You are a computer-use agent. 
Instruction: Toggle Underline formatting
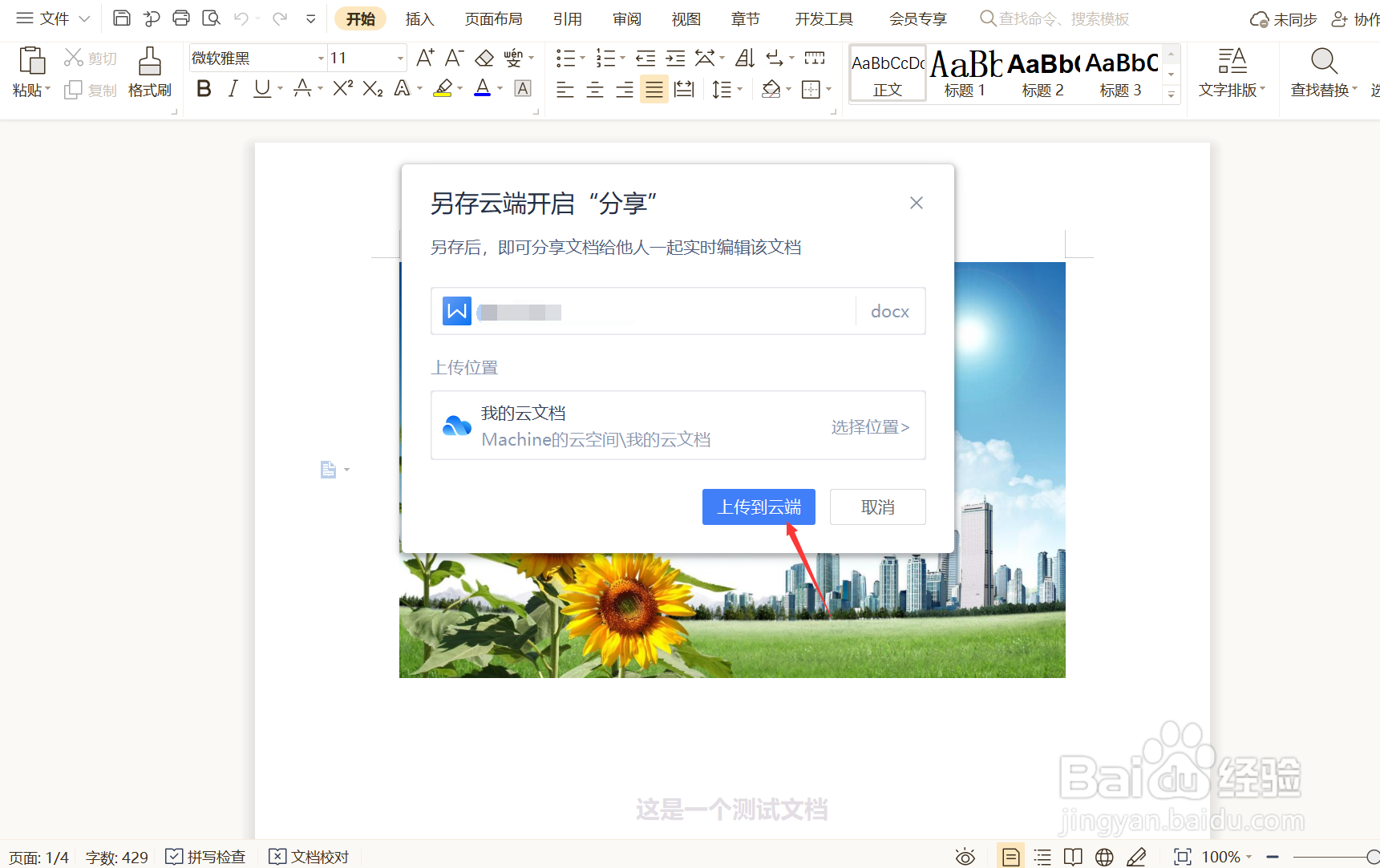(261, 88)
